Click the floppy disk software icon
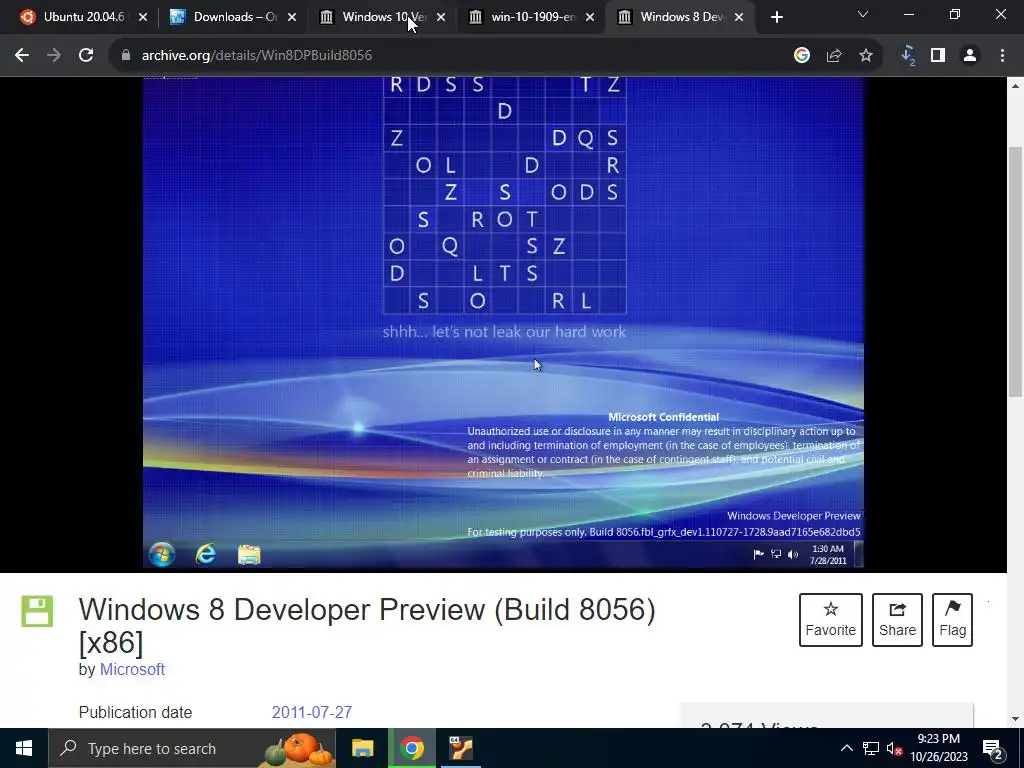1024x768 pixels. (x=37, y=611)
